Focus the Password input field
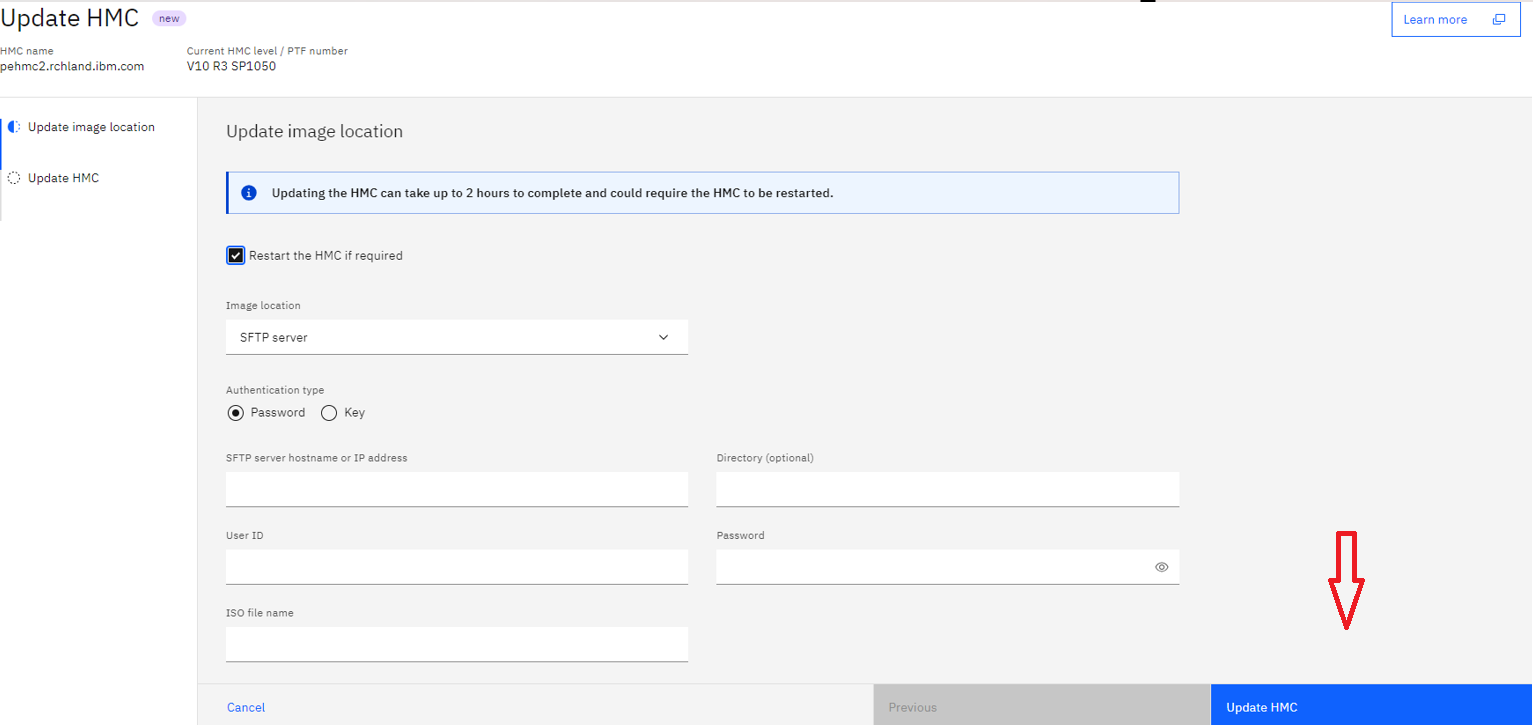The image size is (1533, 725). click(x=948, y=567)
